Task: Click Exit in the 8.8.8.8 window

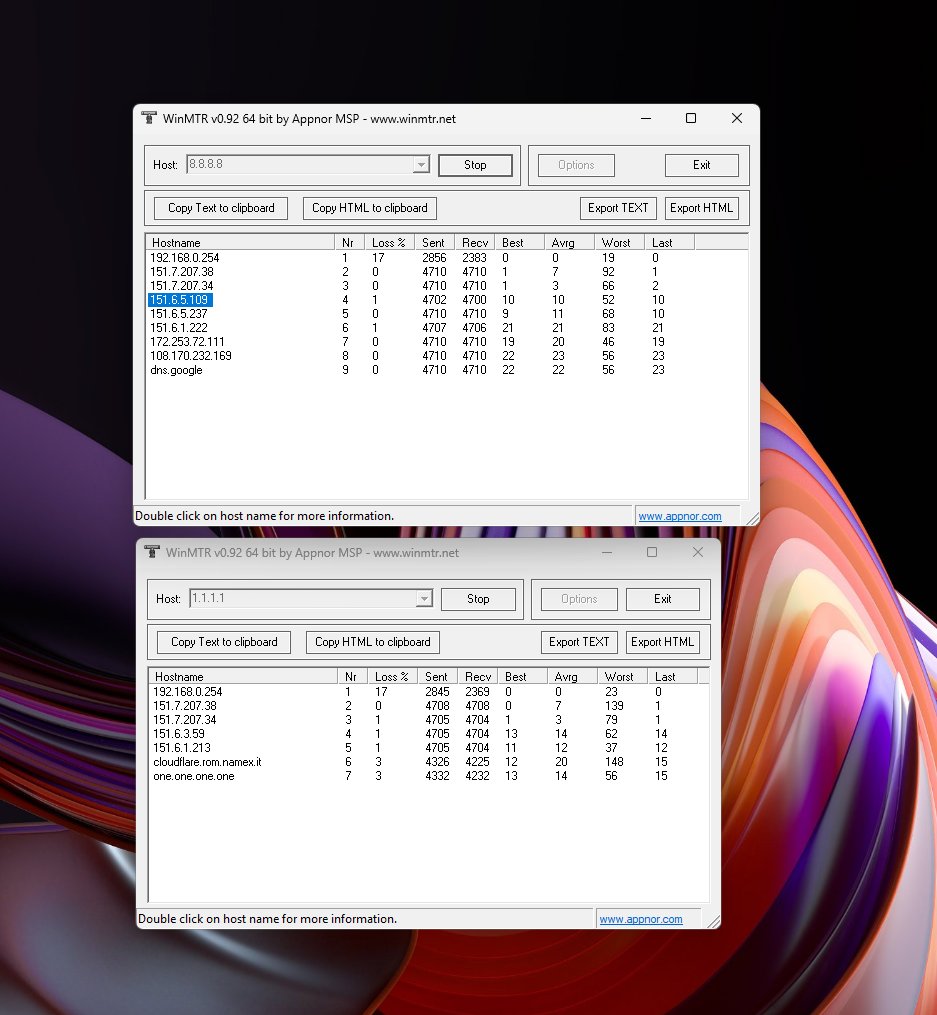Action: click(x=701, y=165)
